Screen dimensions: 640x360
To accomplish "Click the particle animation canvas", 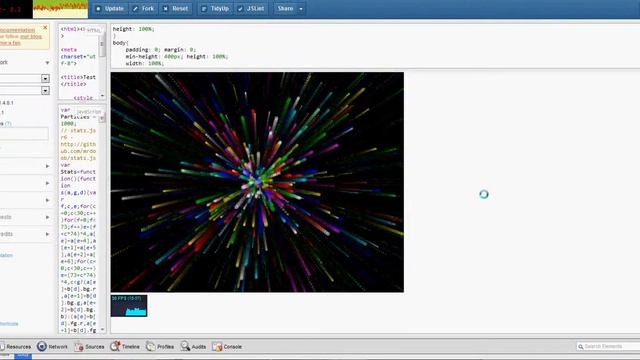I will (257, 182).
